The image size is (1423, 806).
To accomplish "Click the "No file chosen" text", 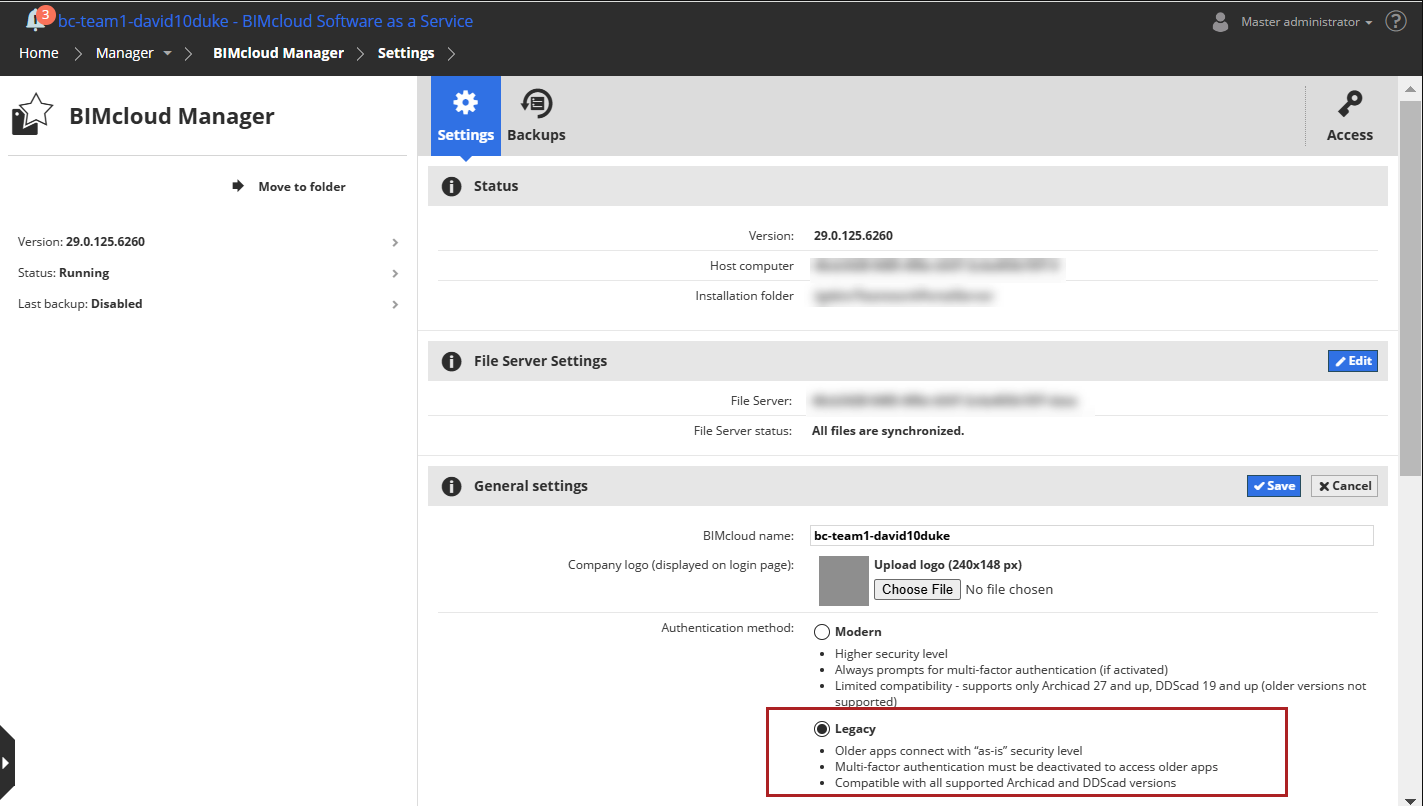I will (1009, 590).
